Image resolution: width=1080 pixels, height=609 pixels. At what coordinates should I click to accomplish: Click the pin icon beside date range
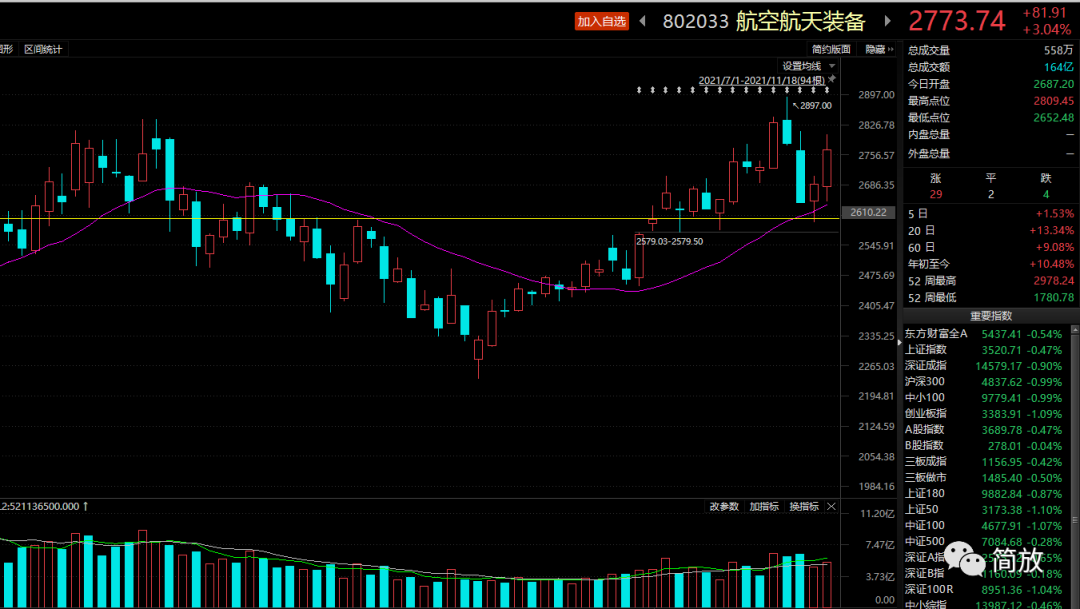[x=832, y=79]
